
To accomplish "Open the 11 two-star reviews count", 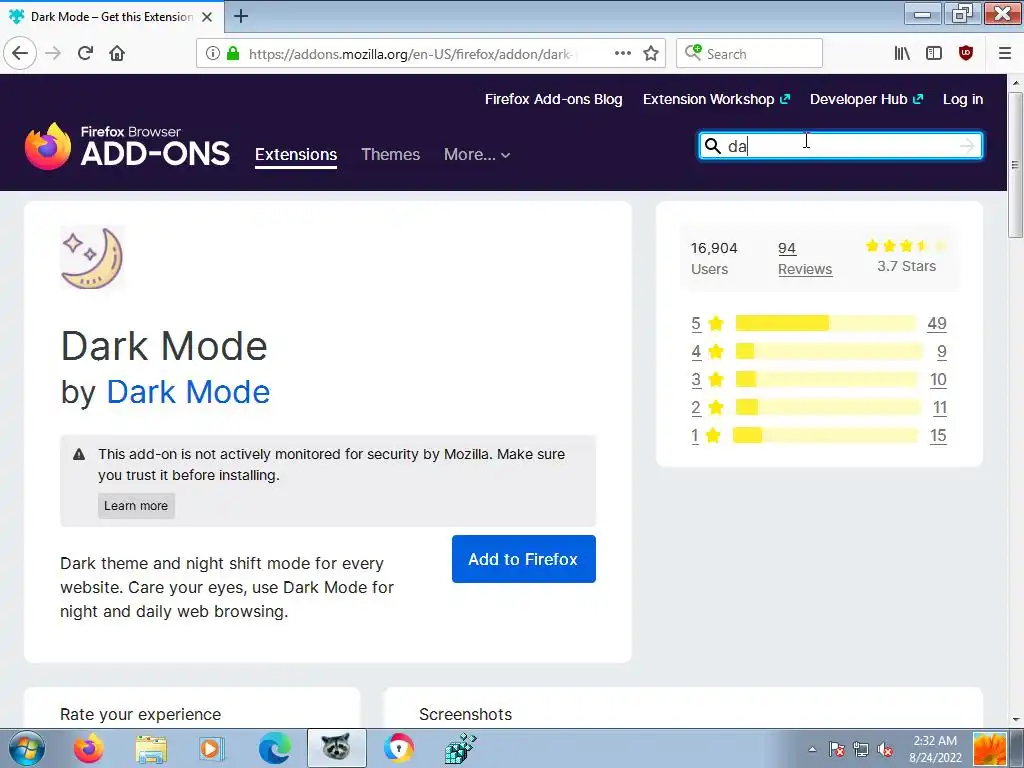I will pos(940,408).
